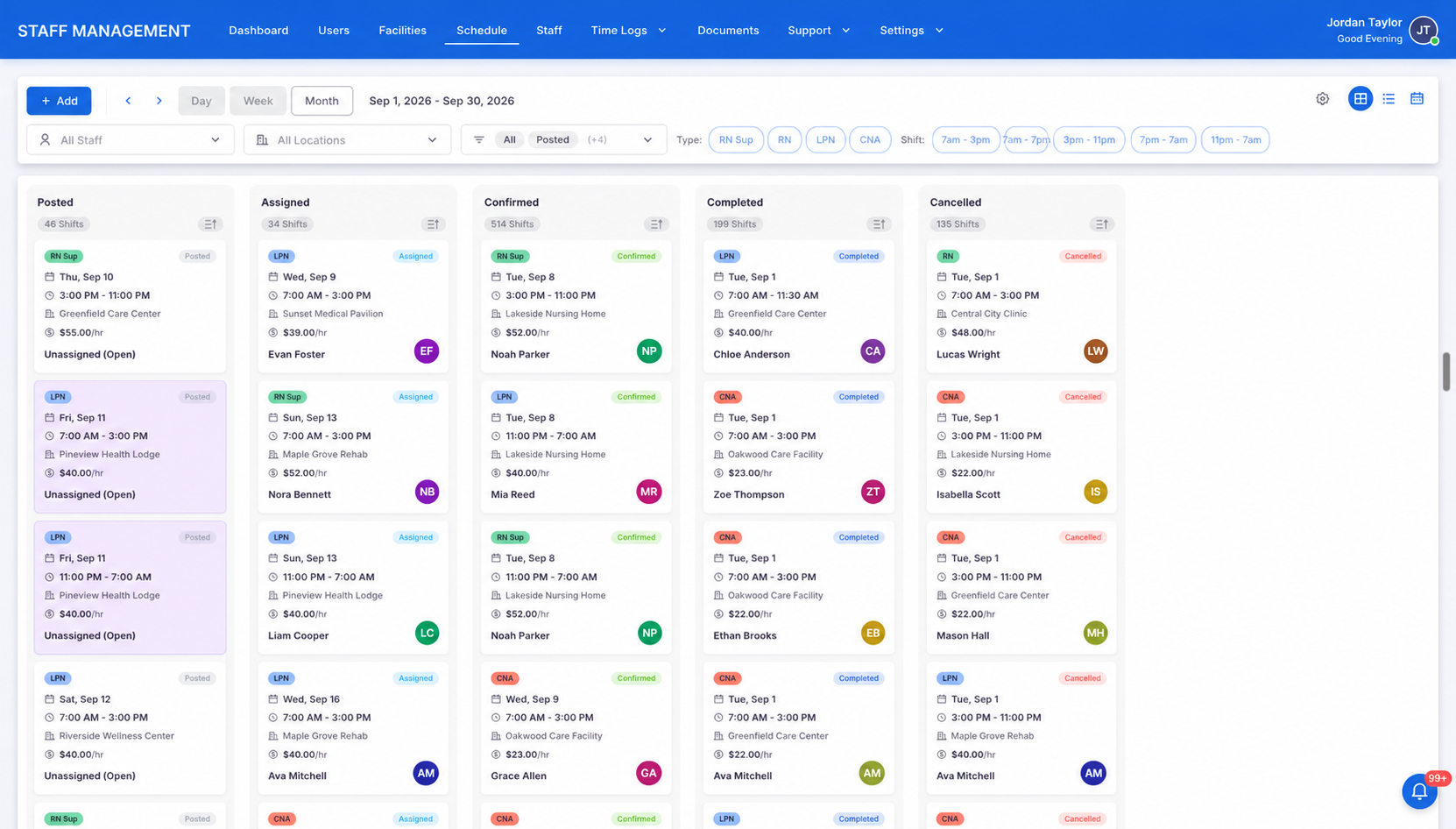The width and height of the screenshot is (1456, 829).
Task: Go to next month arrow
Action: 159,101
